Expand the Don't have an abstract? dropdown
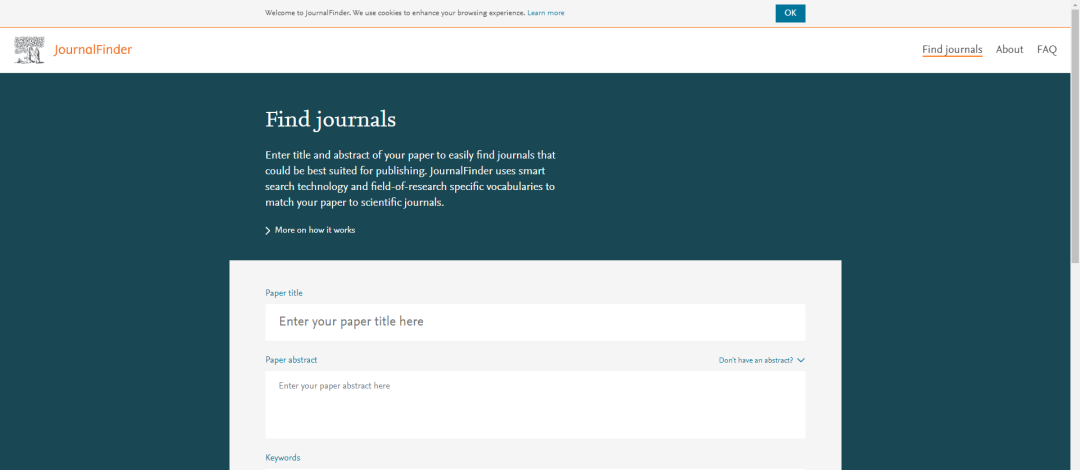The height and width of the screenshot is (470, 1080). pos(761,360)
